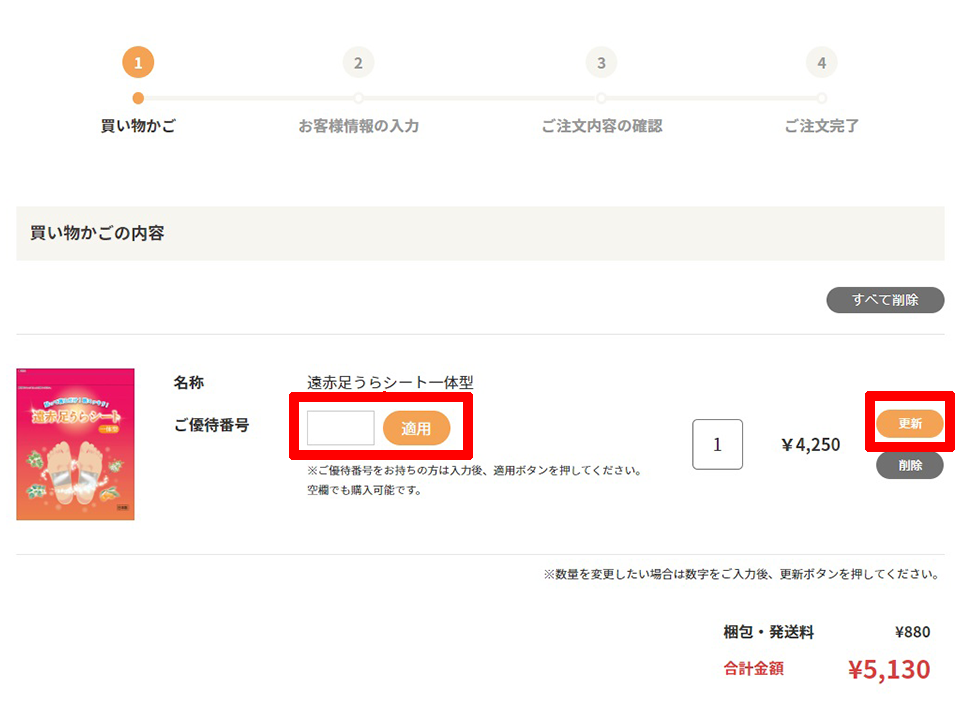
Task: Focus the ご優待番号 input field
Action: [x=340, y=428]
